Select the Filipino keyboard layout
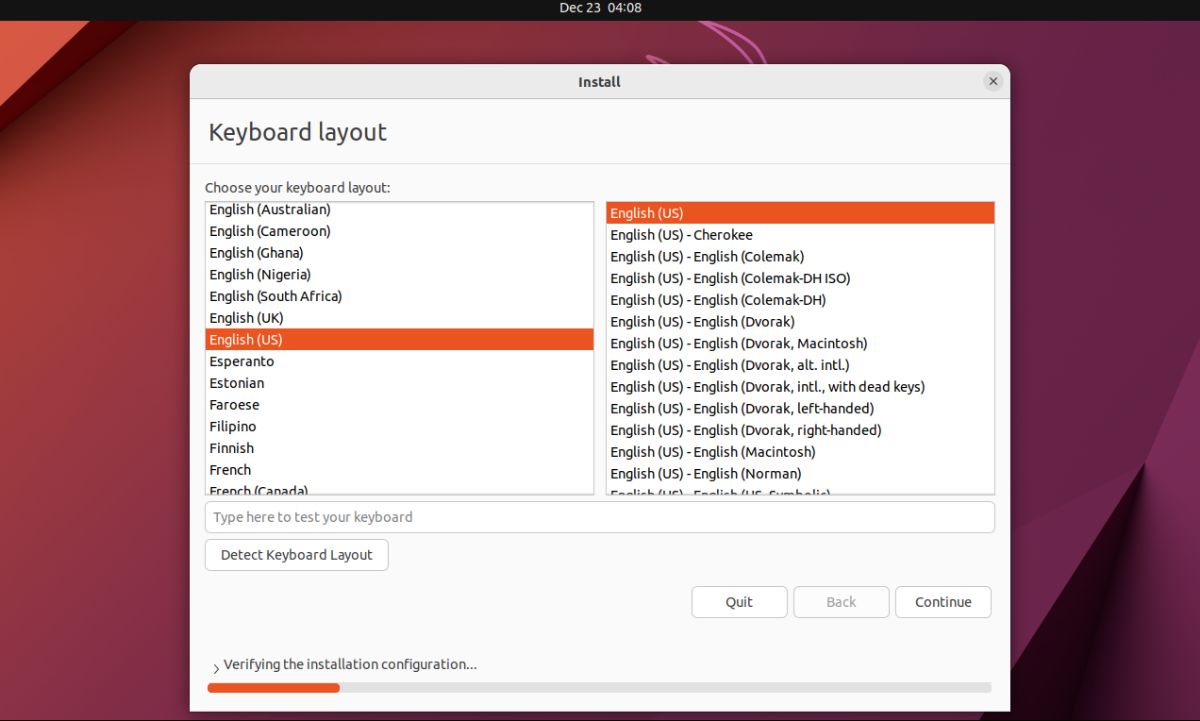Viewport: 1200px width, 721px height. pyautogui.click(x=233, y=426)
